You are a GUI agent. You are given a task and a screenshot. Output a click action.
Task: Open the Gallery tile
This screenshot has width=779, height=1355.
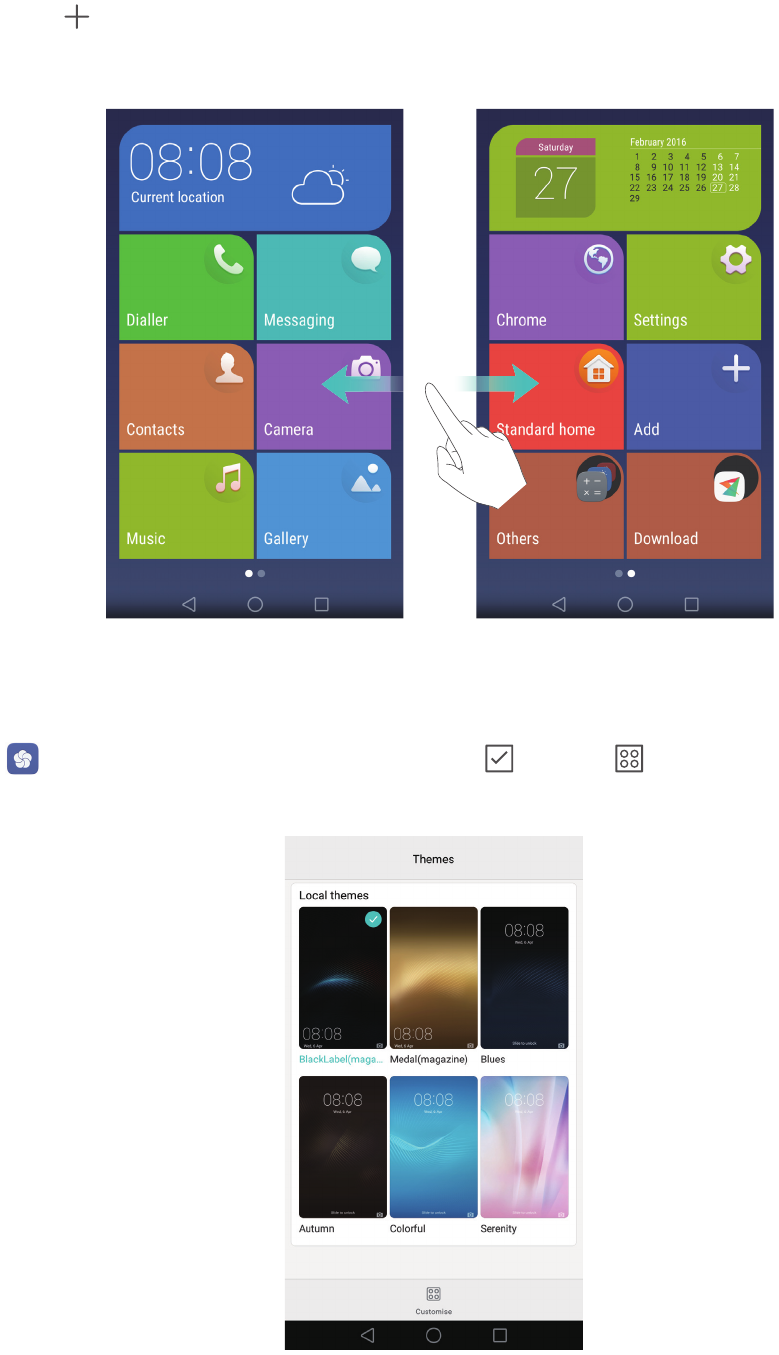[324, 505]
